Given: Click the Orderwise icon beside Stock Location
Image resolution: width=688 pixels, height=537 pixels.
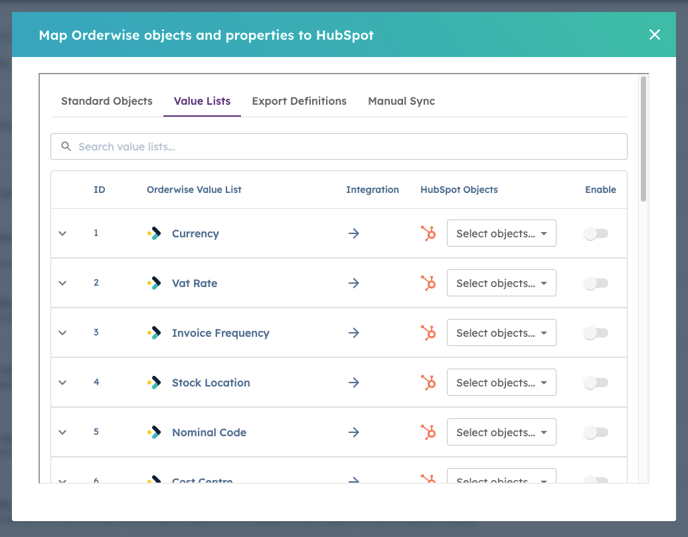Looking at the screenshot, I should pyautogui.click(x=154, y=383).
